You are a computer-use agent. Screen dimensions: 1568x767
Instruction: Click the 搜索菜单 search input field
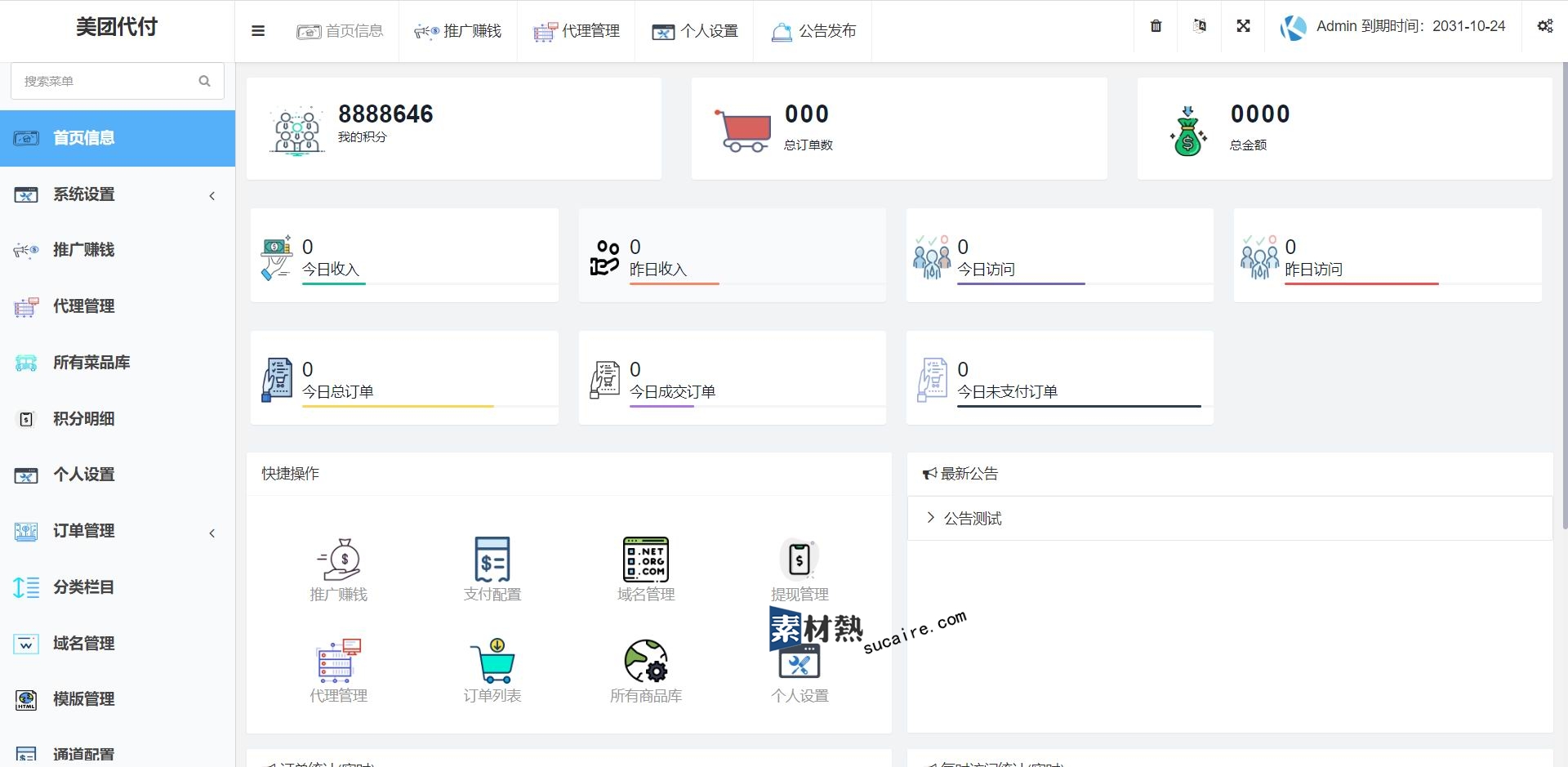pyautogui.click(x=118, y=82)
